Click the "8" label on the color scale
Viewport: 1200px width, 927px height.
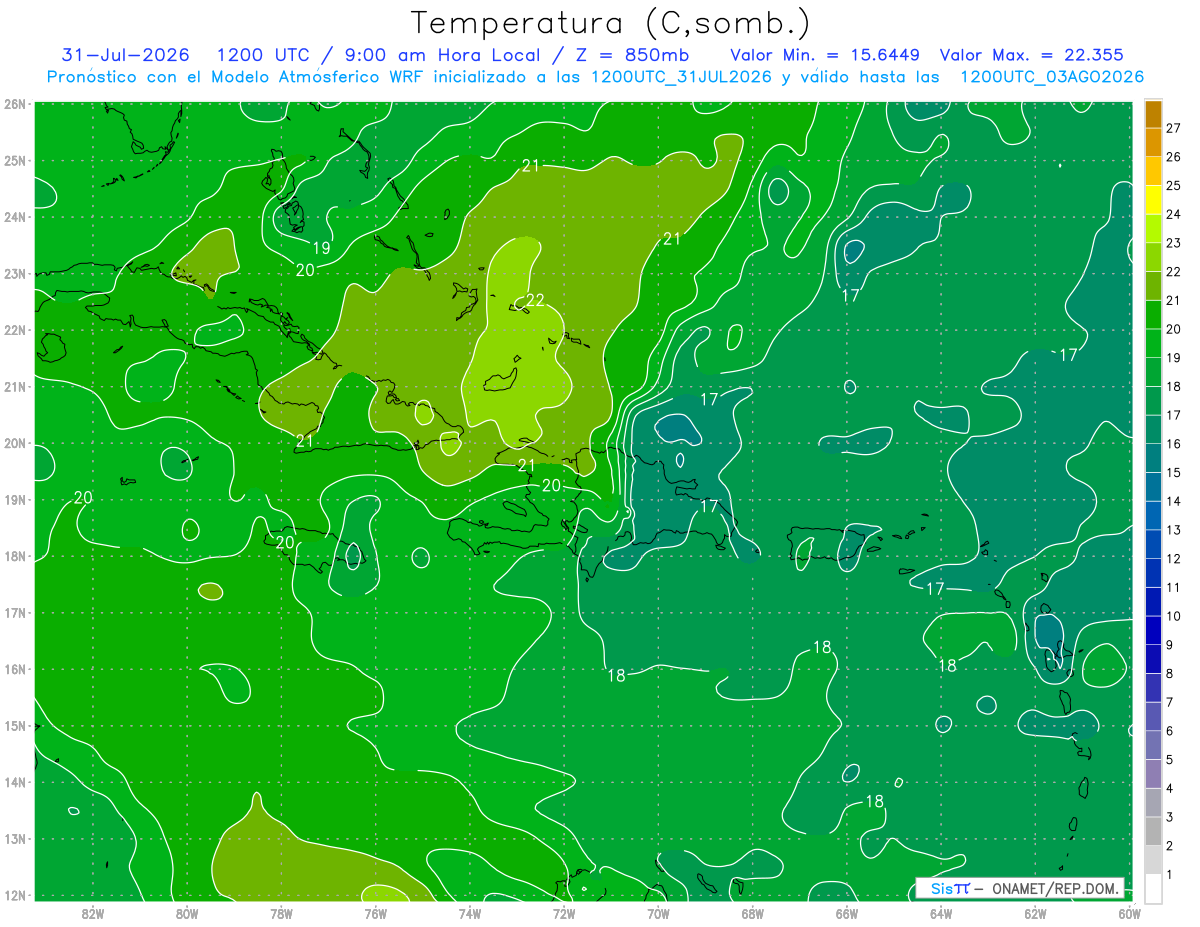click(1171, 673)
